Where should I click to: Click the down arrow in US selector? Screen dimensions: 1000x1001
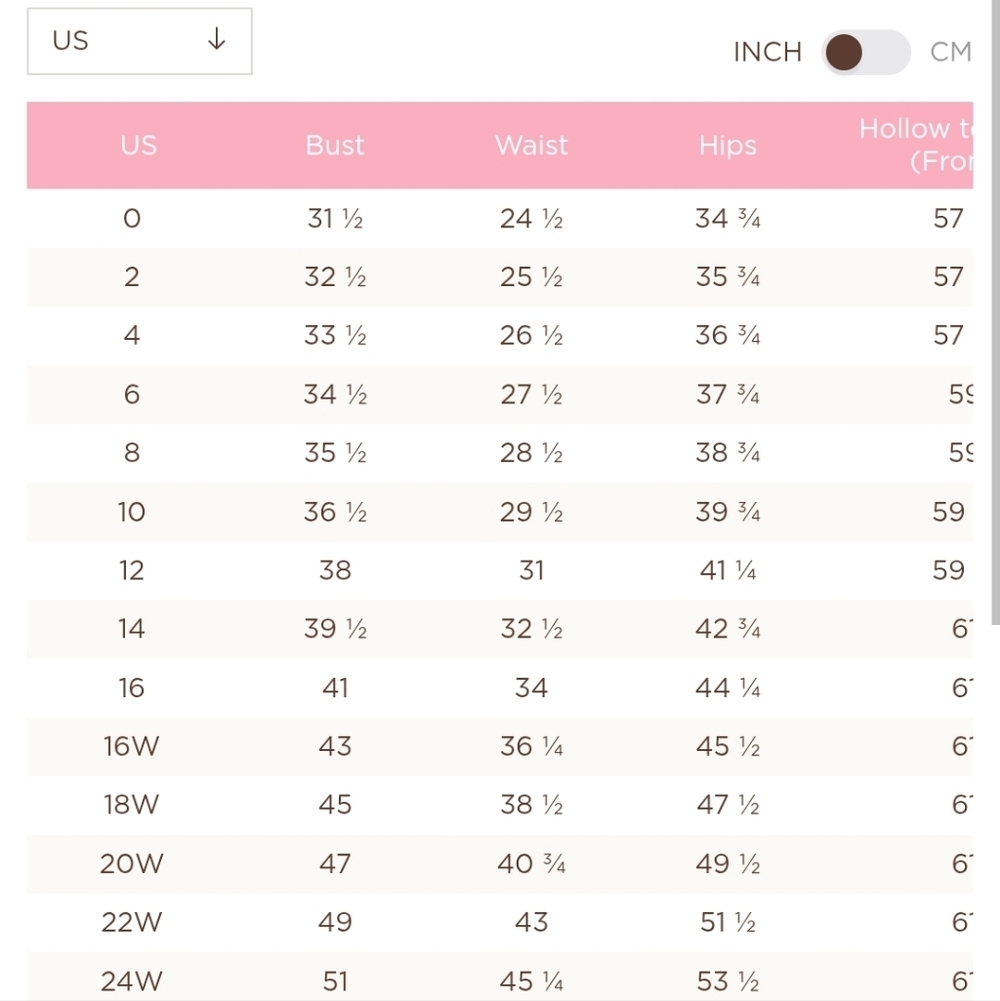[x=216, y=39]
